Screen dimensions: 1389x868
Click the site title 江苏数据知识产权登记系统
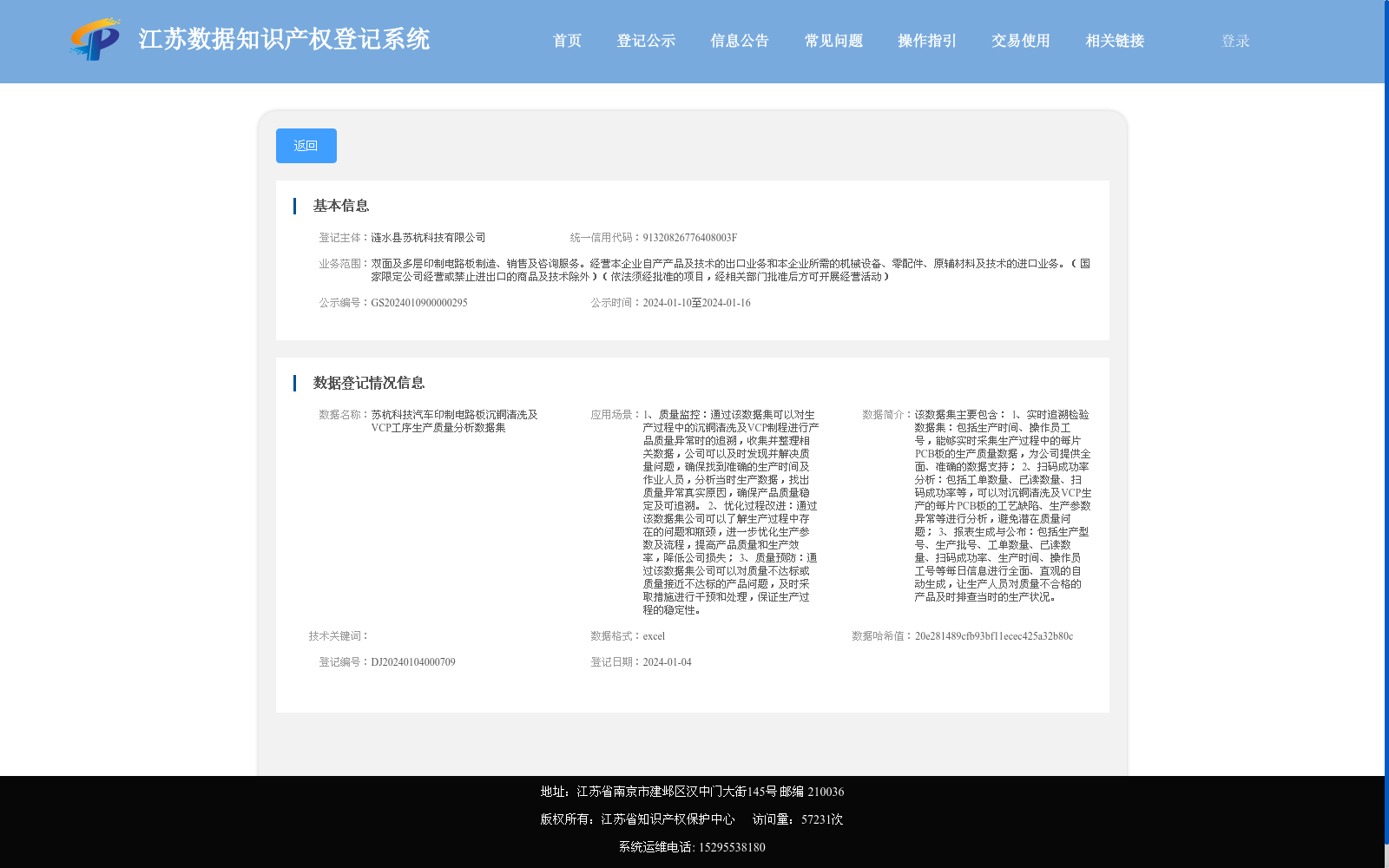[x=284, y=39]
